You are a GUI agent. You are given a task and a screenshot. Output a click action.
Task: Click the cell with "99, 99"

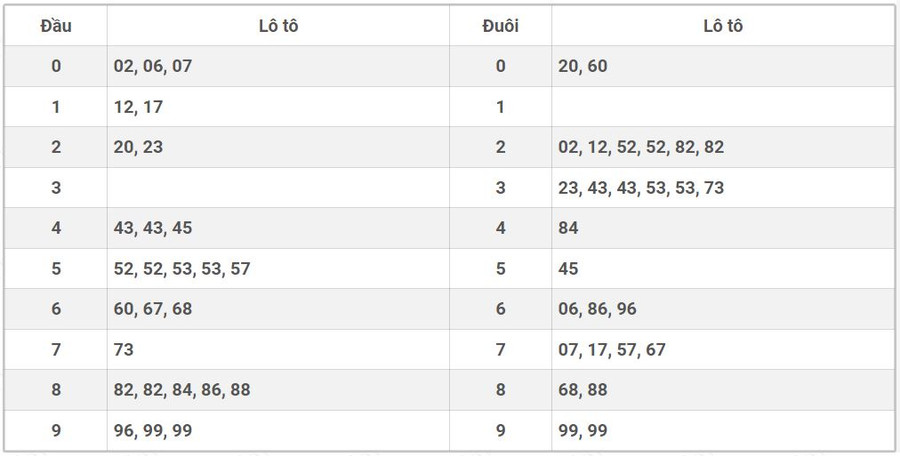point(583,431)
